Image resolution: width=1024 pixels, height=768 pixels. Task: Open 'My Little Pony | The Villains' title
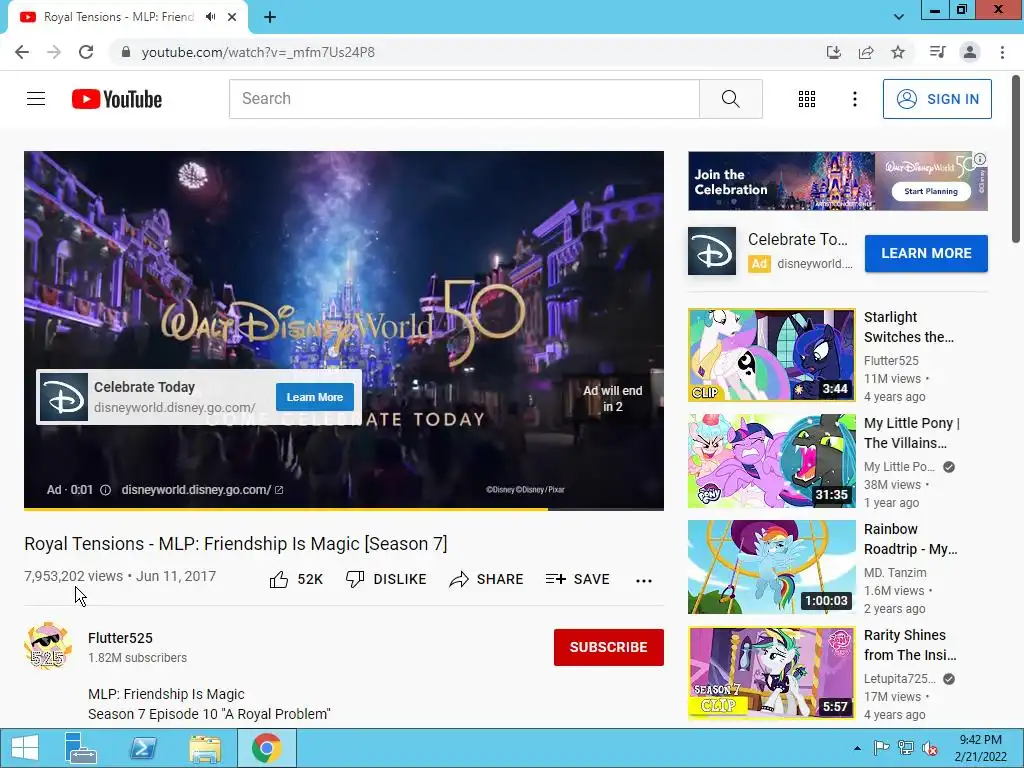(x=912, y=433)
